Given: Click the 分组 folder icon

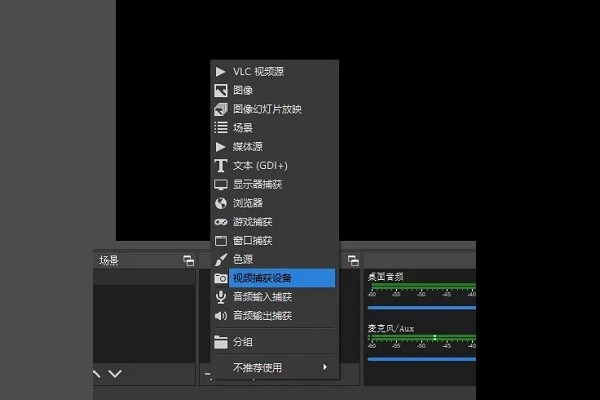Looking at the screenshot, I should coord(221,342).
